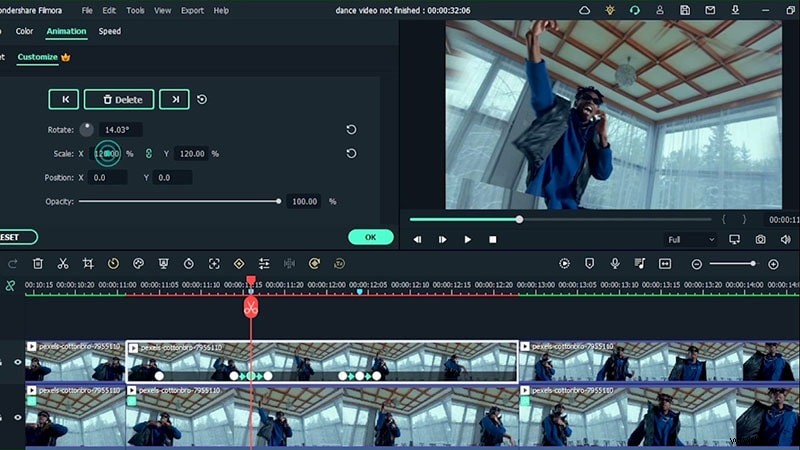The image size is (800, 450).
Task: Hide the upper video track with eye icon
Action: click(17, 362)
